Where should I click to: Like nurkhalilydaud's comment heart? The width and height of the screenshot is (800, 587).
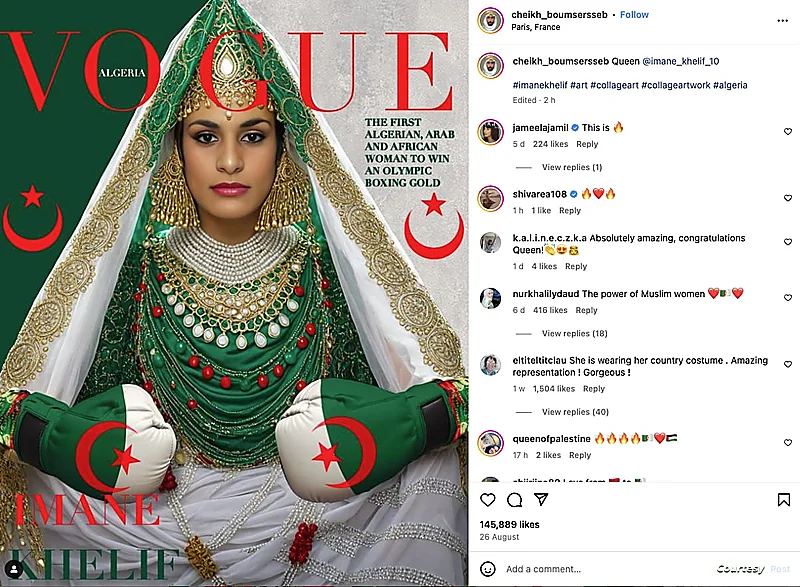point(788,297)
